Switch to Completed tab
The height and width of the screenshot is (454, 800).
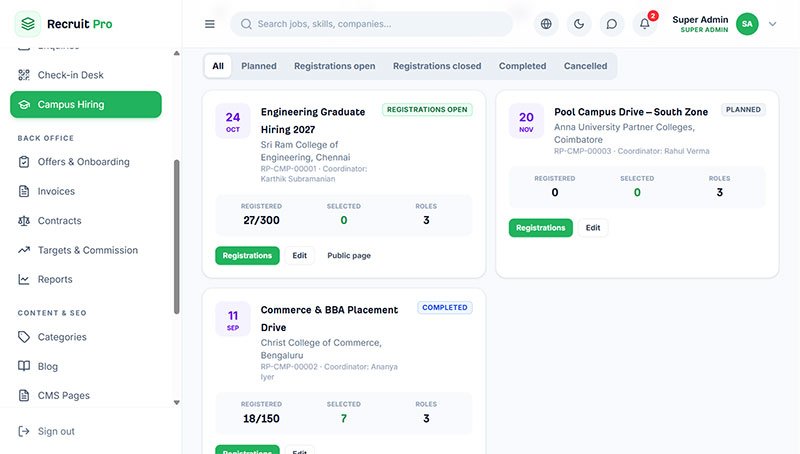pyautogui.click(x=522, y=66)
